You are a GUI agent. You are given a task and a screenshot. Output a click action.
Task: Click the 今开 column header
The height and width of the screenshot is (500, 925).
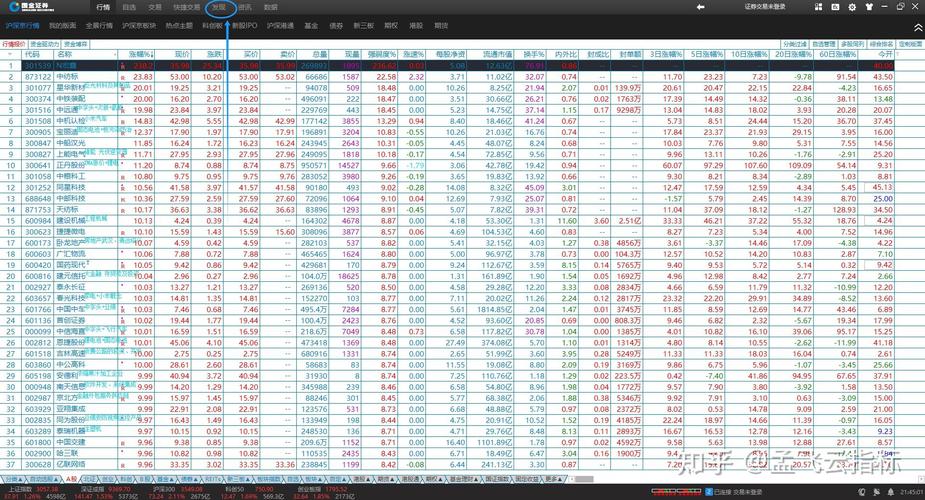pyautogui.click(x=885, y=54)
